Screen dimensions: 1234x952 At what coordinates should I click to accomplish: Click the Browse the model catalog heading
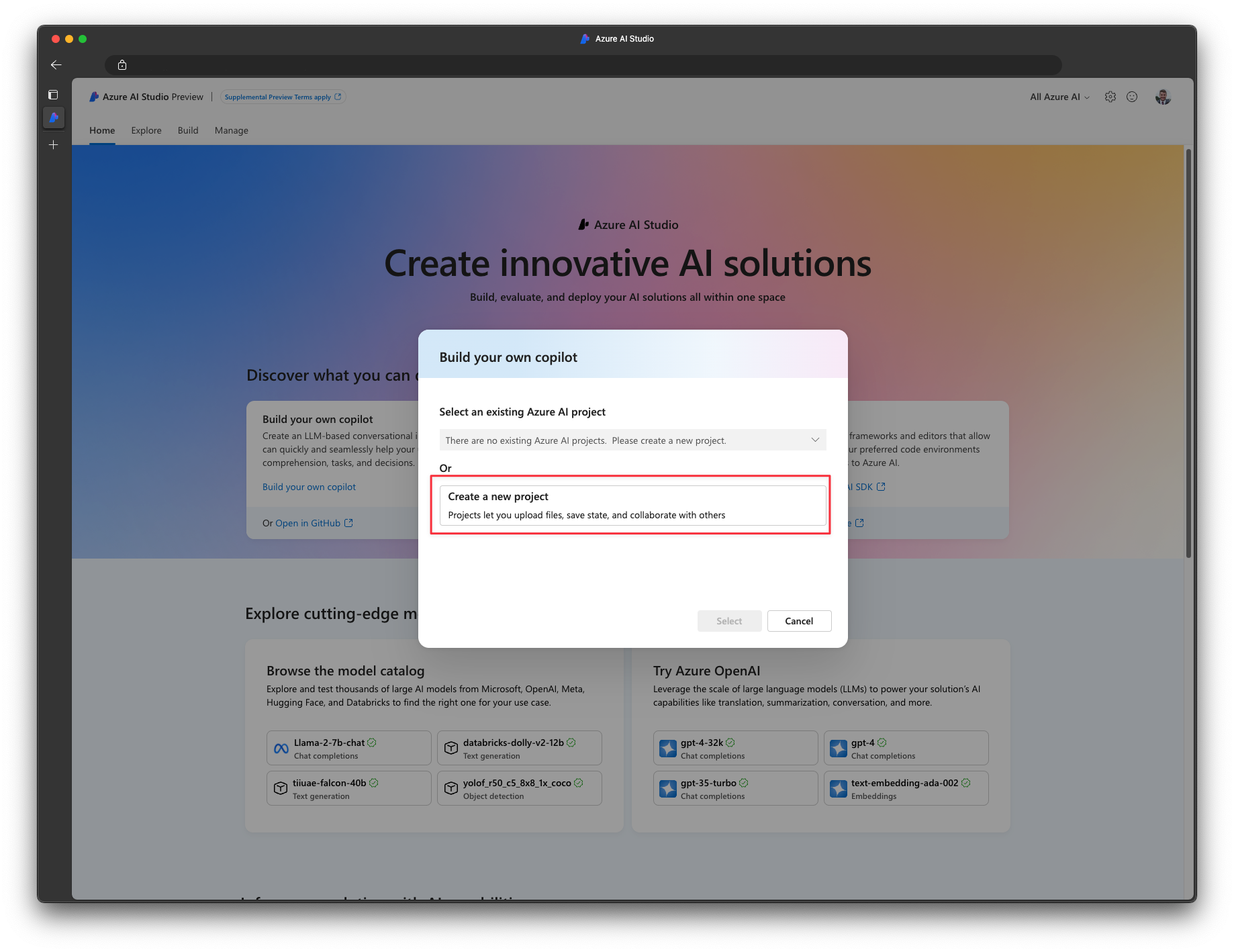[345, 671]
